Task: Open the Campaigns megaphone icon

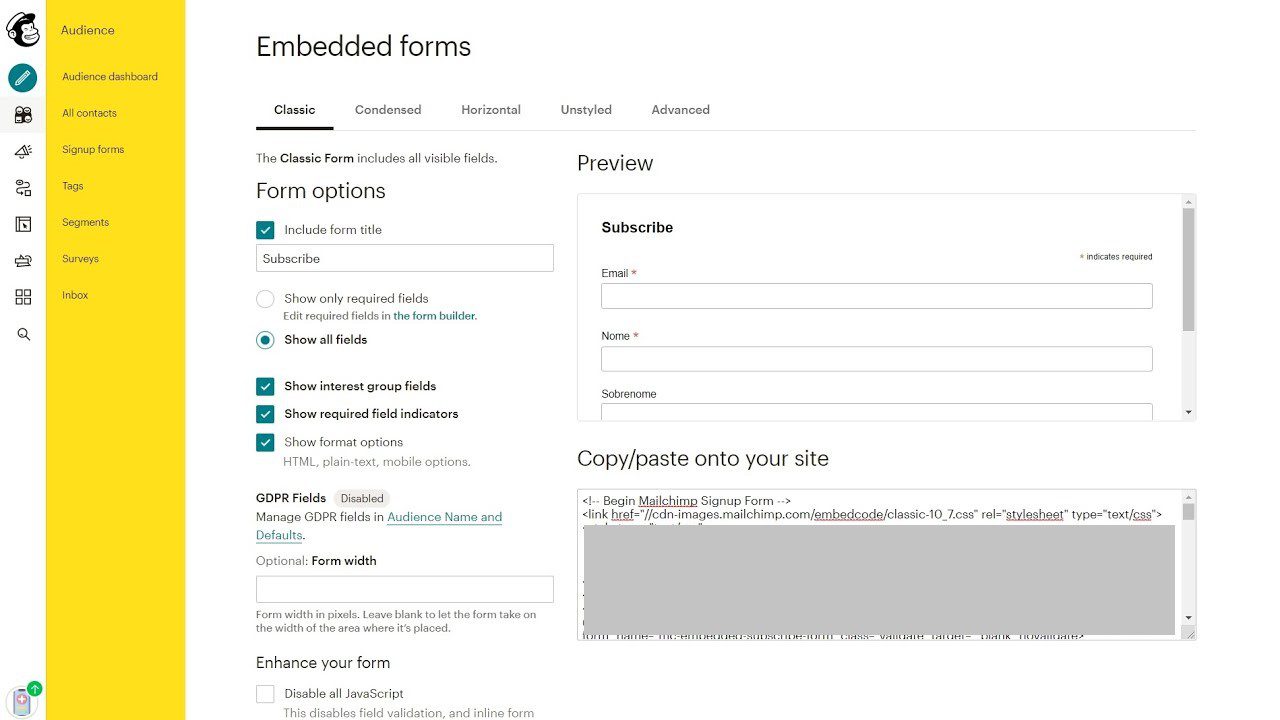Action: (22, 151)
